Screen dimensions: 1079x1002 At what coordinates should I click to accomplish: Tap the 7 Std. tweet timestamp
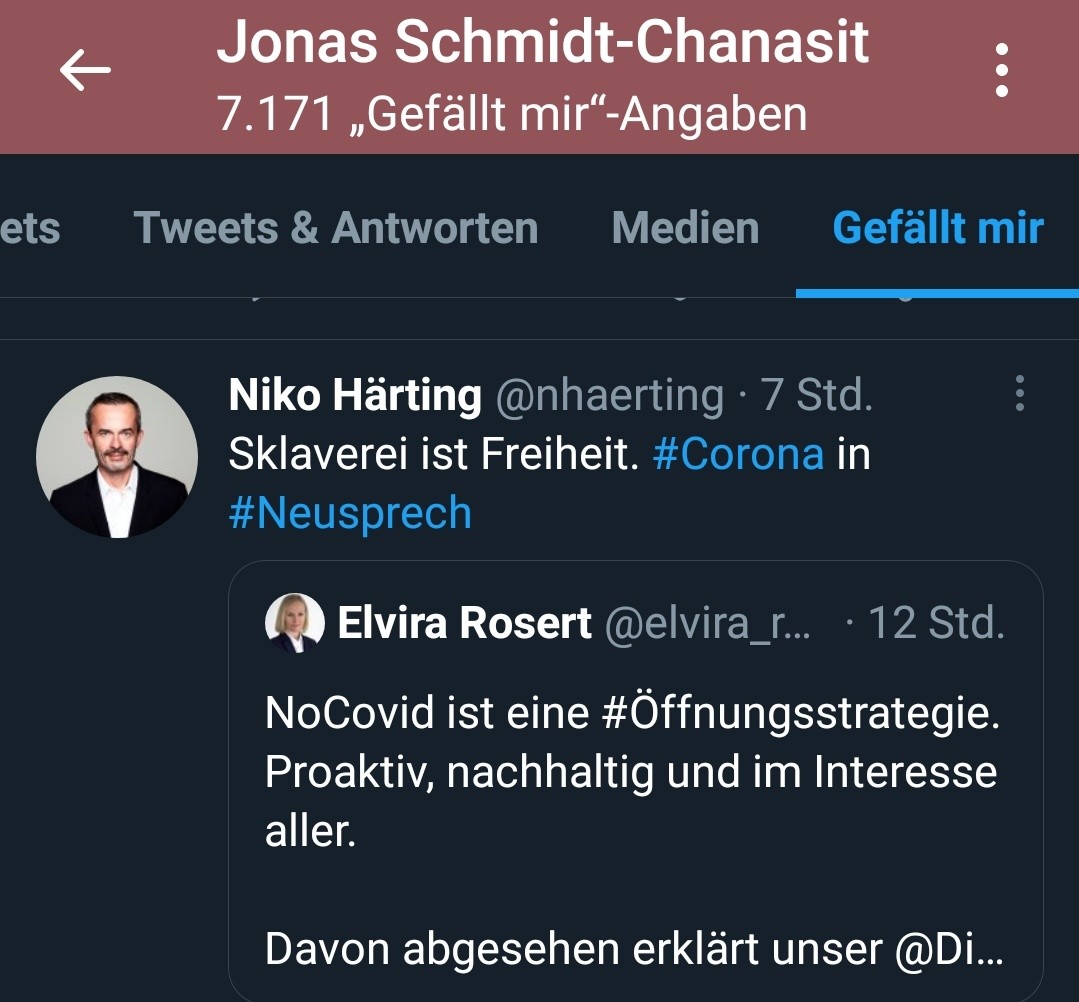pyautogui.click(x=817, y=395)
